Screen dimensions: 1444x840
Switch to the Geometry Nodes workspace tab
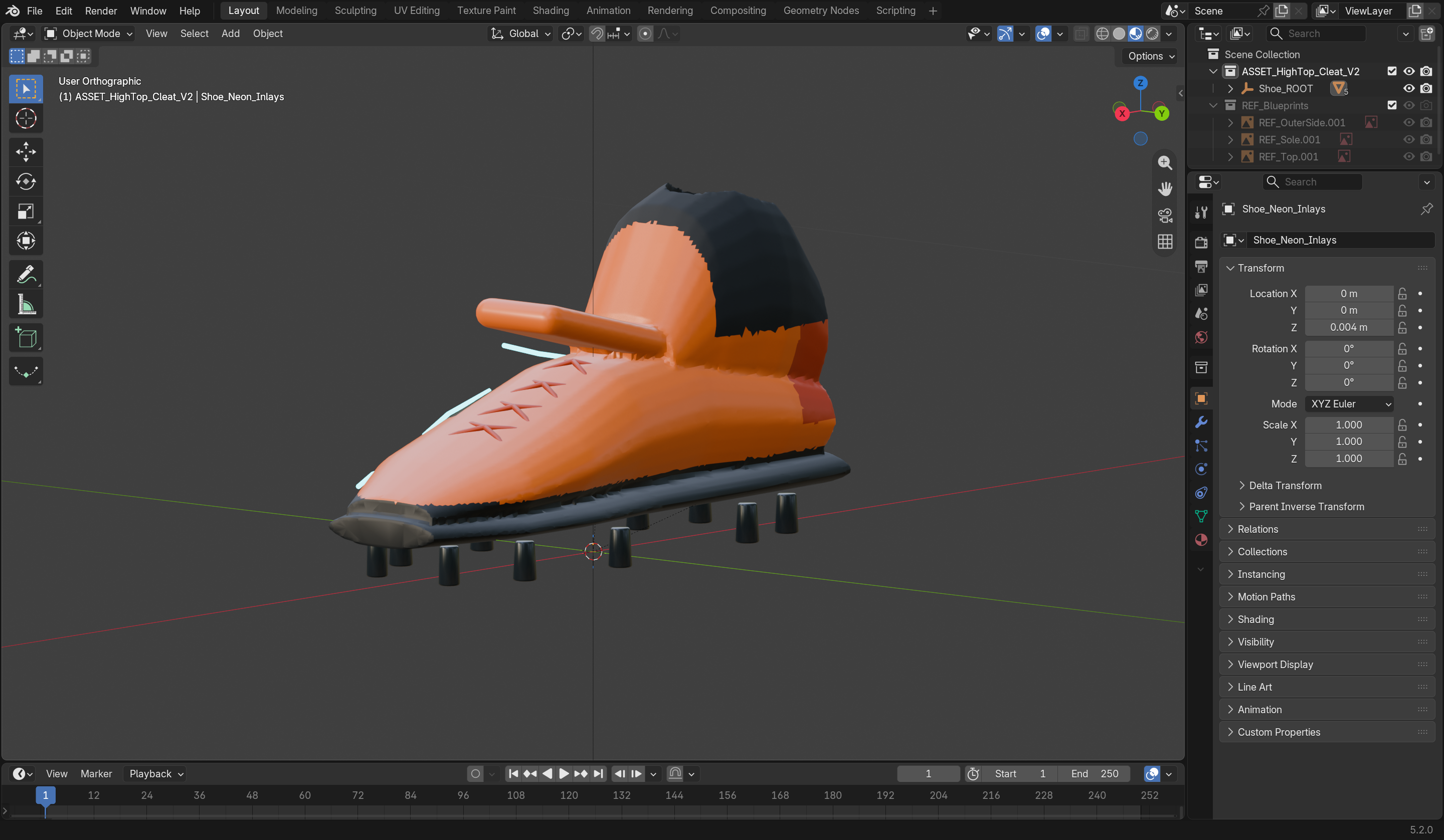coord(821,11)
